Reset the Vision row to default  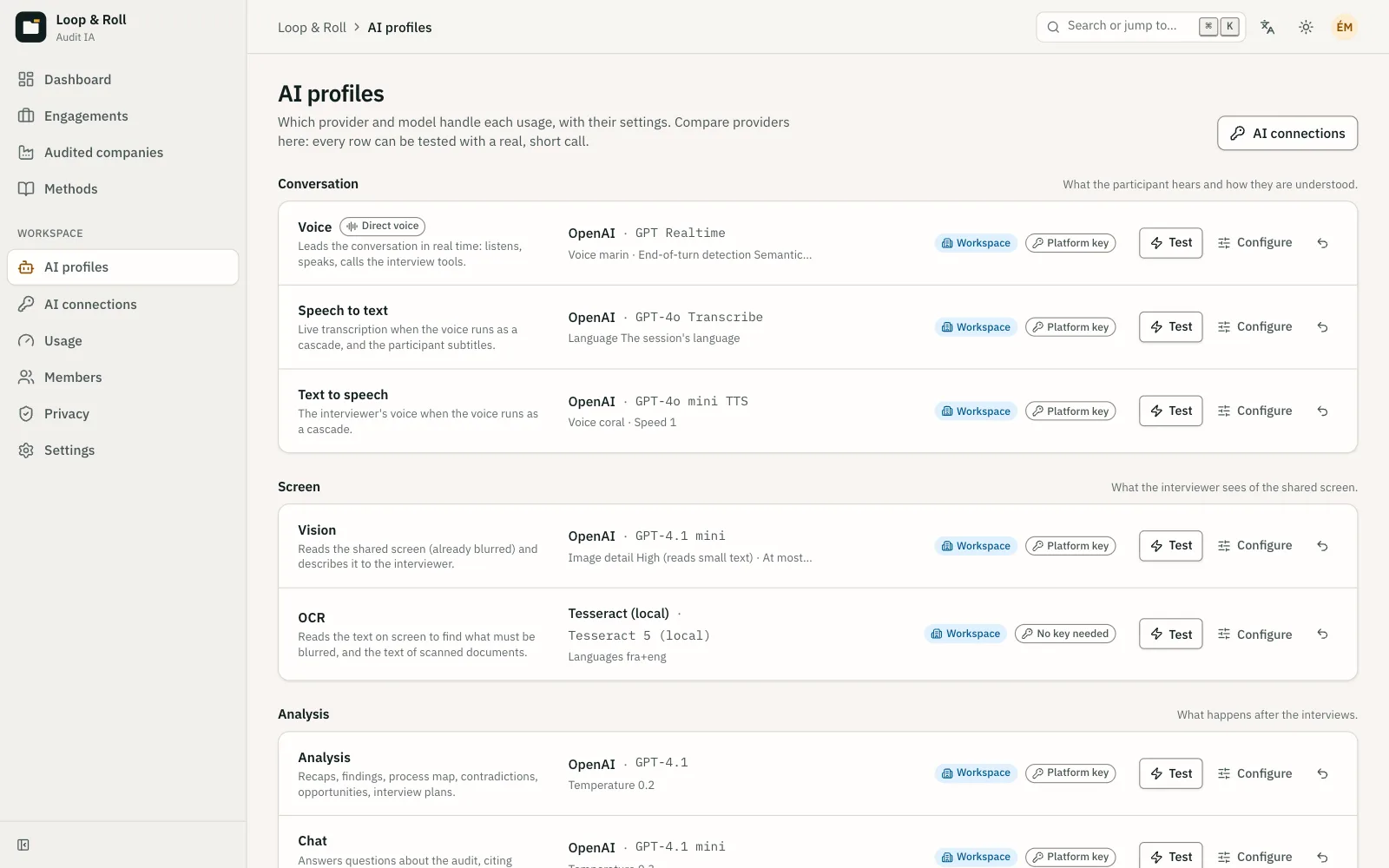click(x=1322, y=546)
